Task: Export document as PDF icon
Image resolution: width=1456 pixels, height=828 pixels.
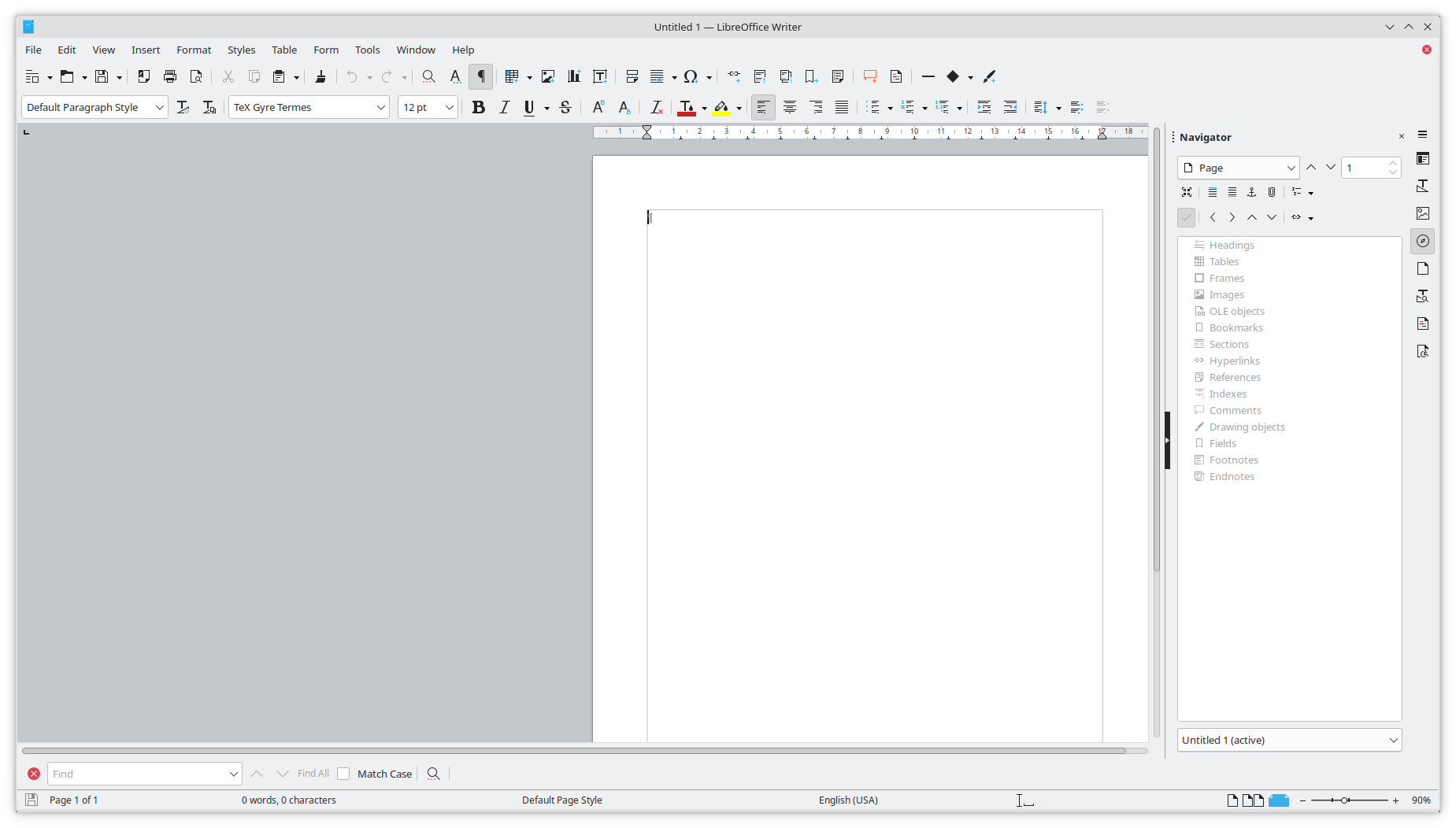Action: pos(144,76)
